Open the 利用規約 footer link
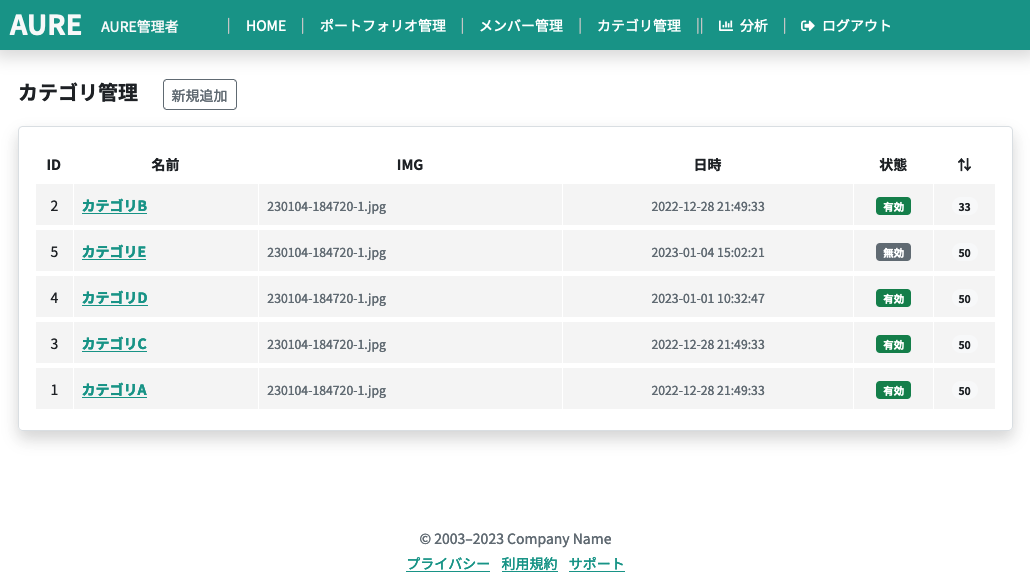Image resolution: width=1030 pixels, height=586 pixels. click(529, 563)
